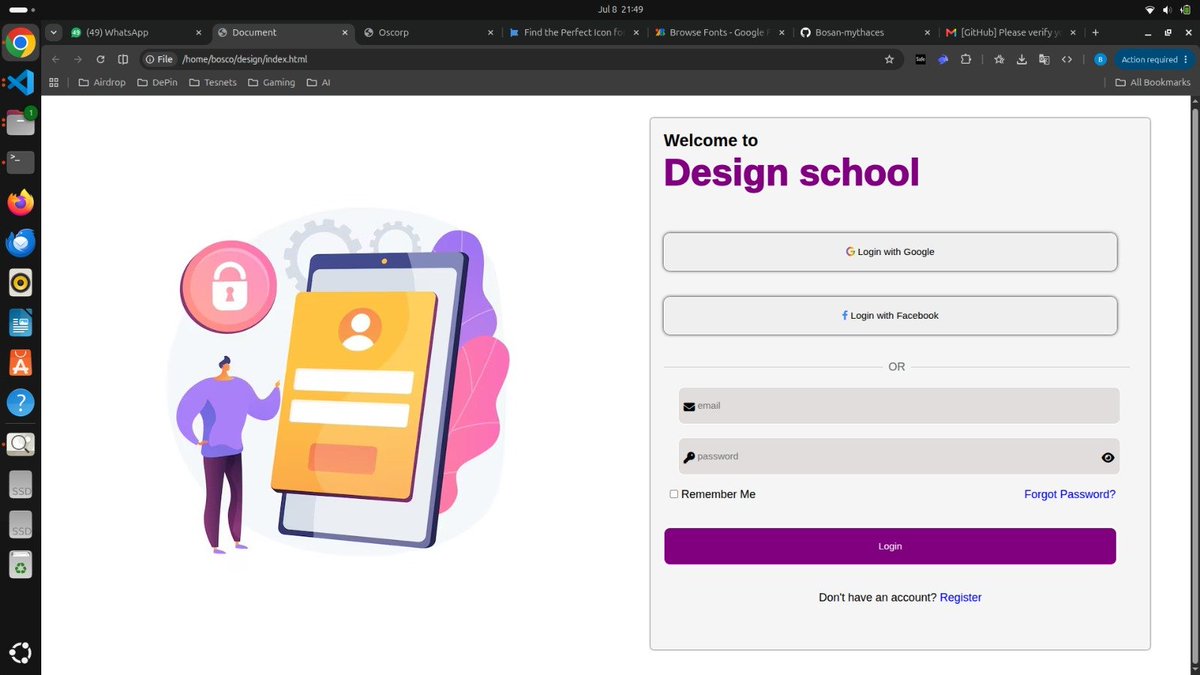Open Rhythmbox in the dock
Screen dimensions: 1200x675
point(20,283)
